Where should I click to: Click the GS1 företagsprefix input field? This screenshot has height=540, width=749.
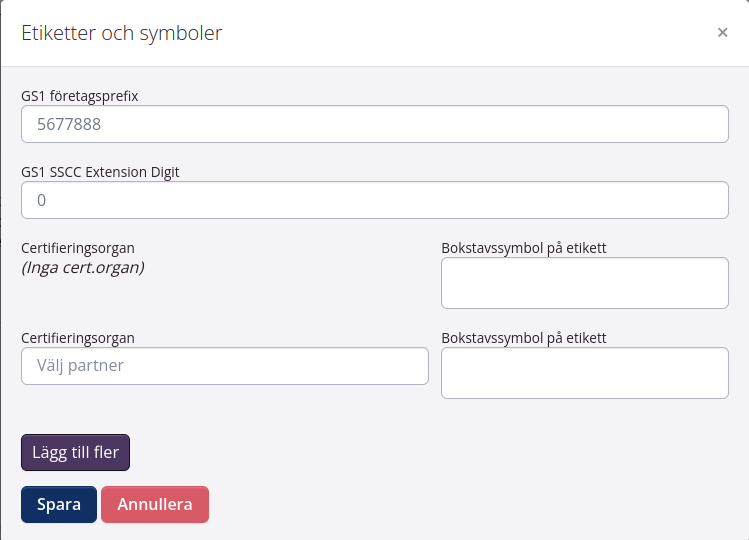(374, 125)
